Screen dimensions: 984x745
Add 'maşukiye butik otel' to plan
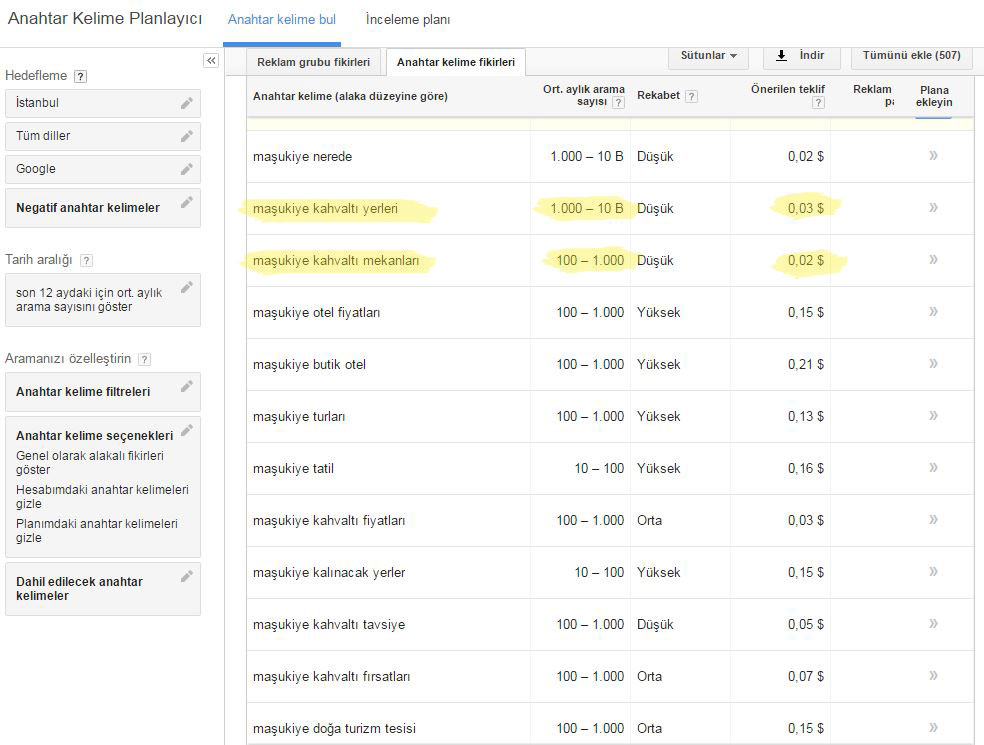click(933, 363)
